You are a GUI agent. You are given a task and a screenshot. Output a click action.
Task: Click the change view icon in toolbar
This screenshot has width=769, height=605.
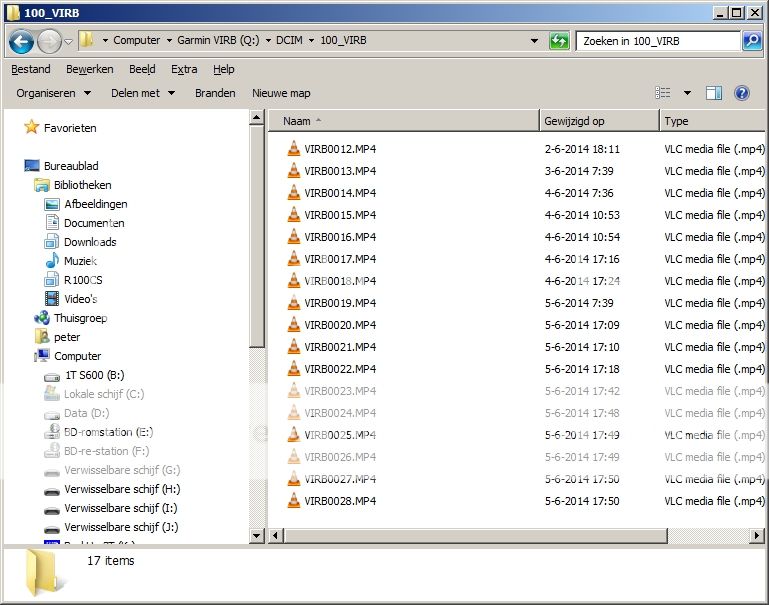(663, 93)
